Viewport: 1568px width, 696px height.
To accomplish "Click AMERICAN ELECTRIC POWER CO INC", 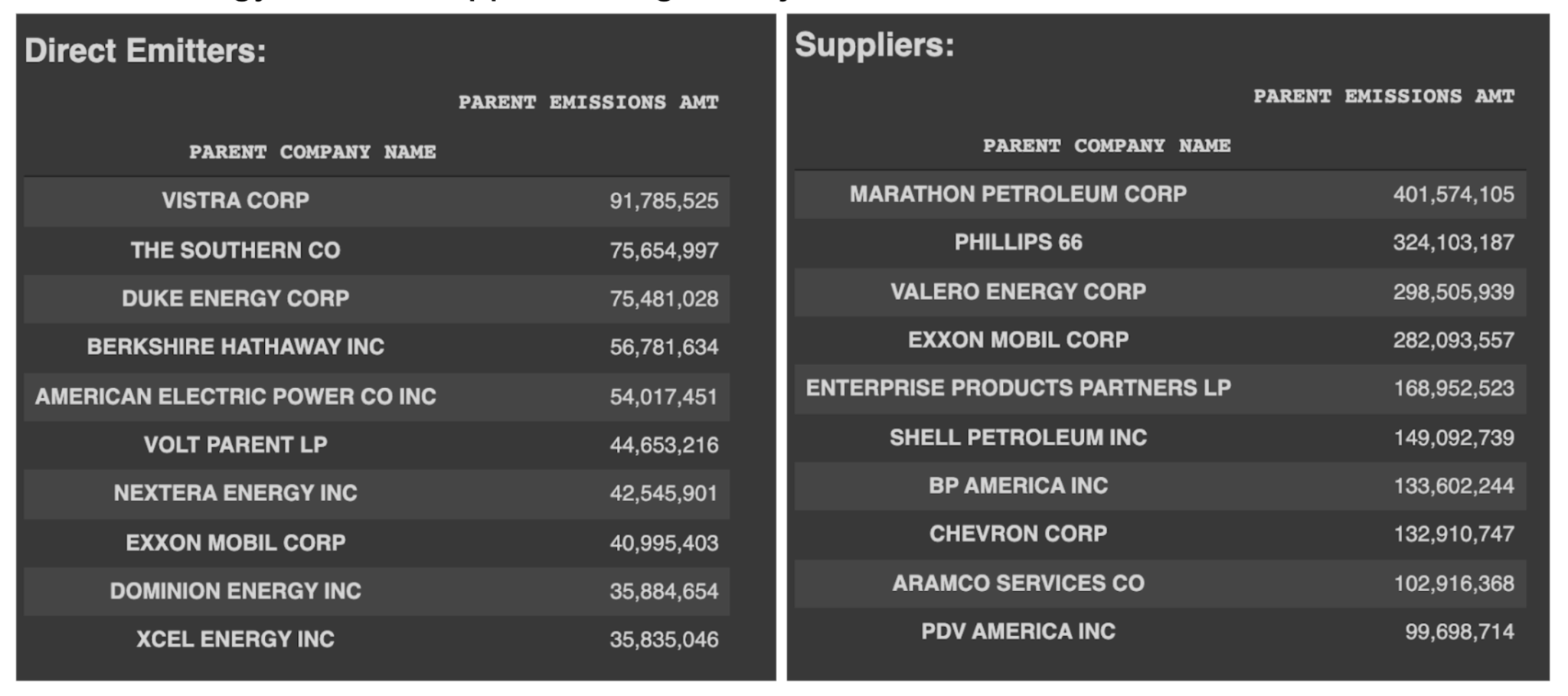I will (x=235, y=397).
